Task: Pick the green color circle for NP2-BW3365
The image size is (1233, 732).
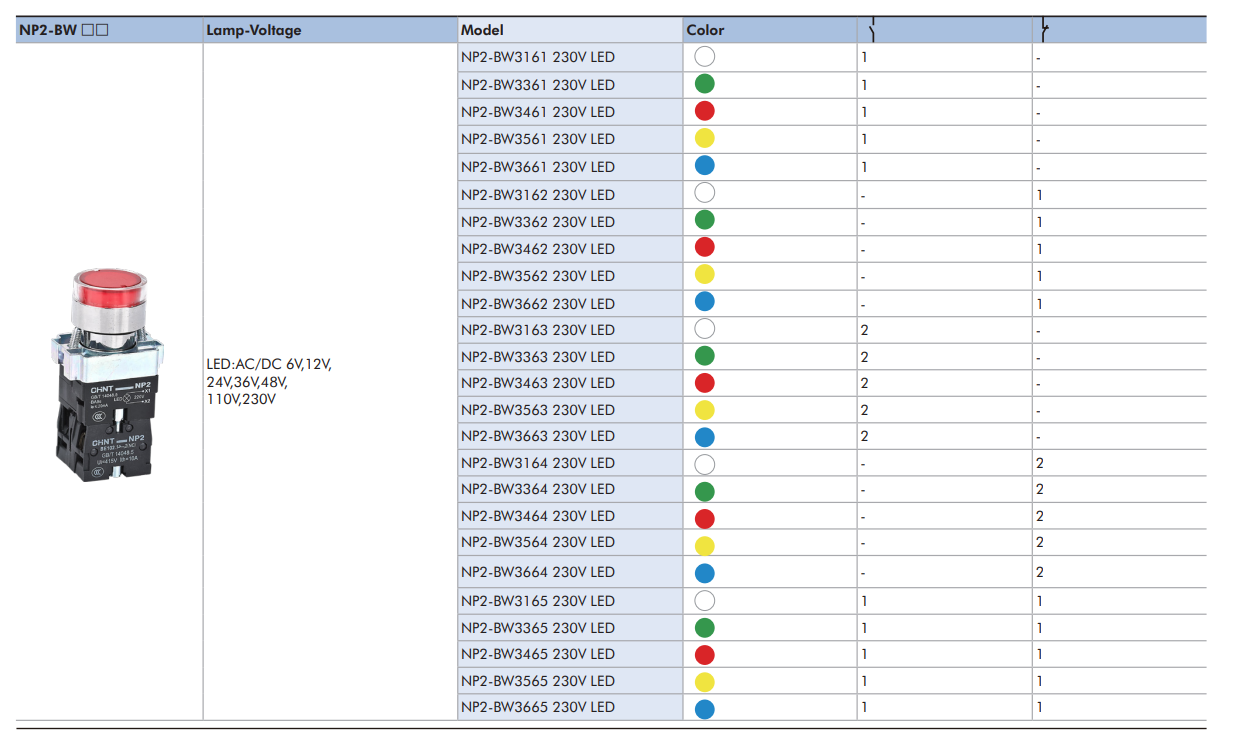Action: pos(705,628)
